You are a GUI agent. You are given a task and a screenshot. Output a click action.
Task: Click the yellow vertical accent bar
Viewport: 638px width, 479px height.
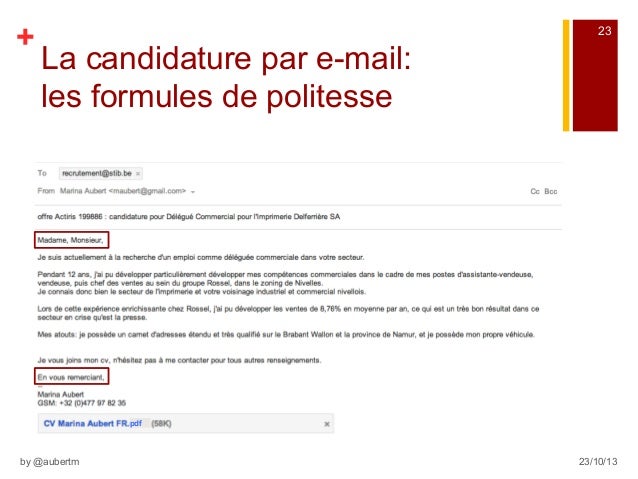566,75
